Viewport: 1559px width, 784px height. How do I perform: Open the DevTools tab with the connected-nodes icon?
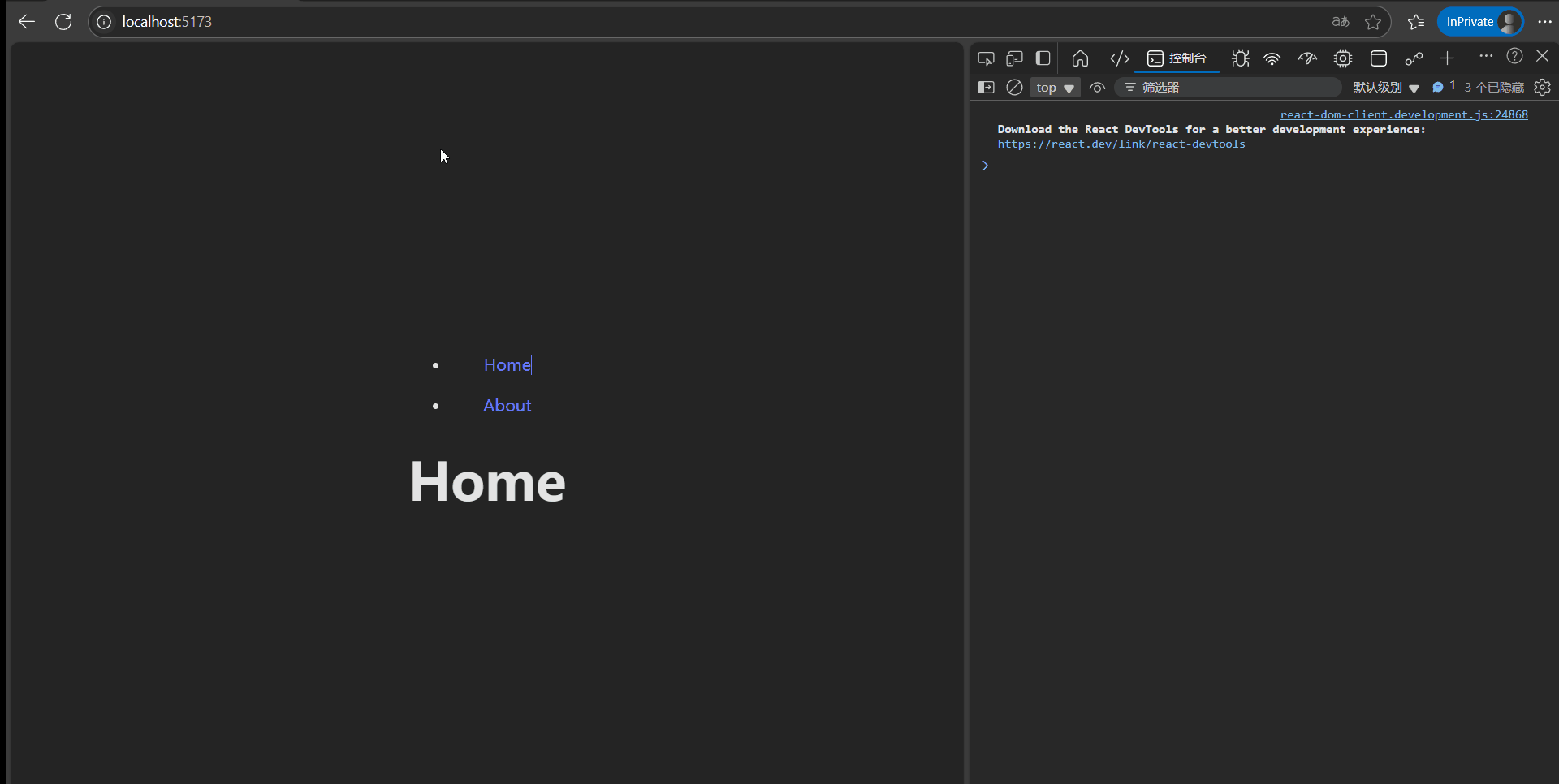pyautogui.click(x=1414, y=58)
